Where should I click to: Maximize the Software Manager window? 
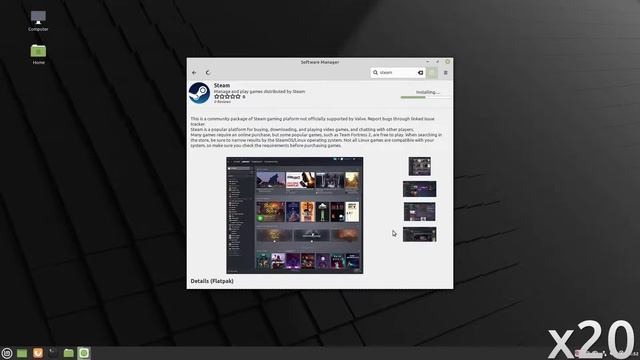click(x=438, y=62)
